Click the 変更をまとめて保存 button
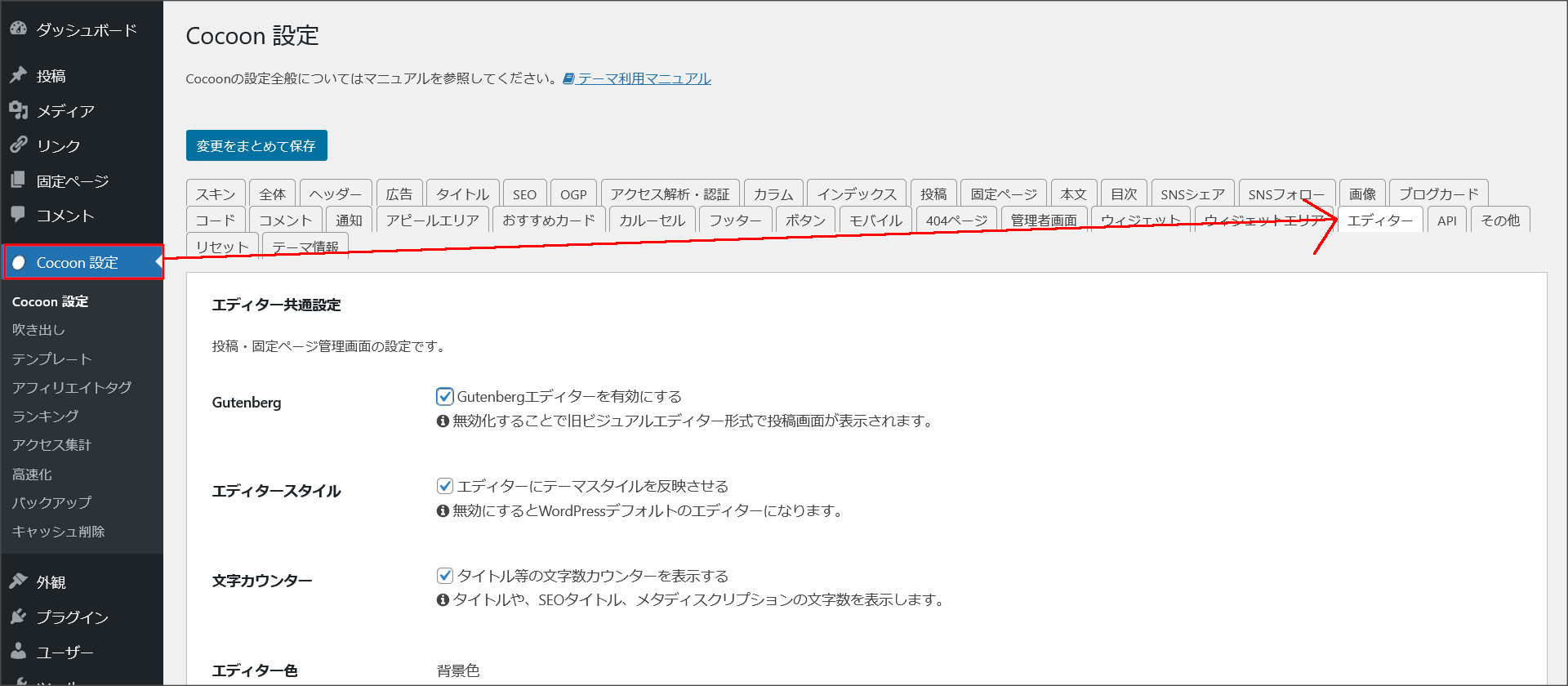Image resolution: width=1568 pixels, height=686 pixels. (256, 145)
